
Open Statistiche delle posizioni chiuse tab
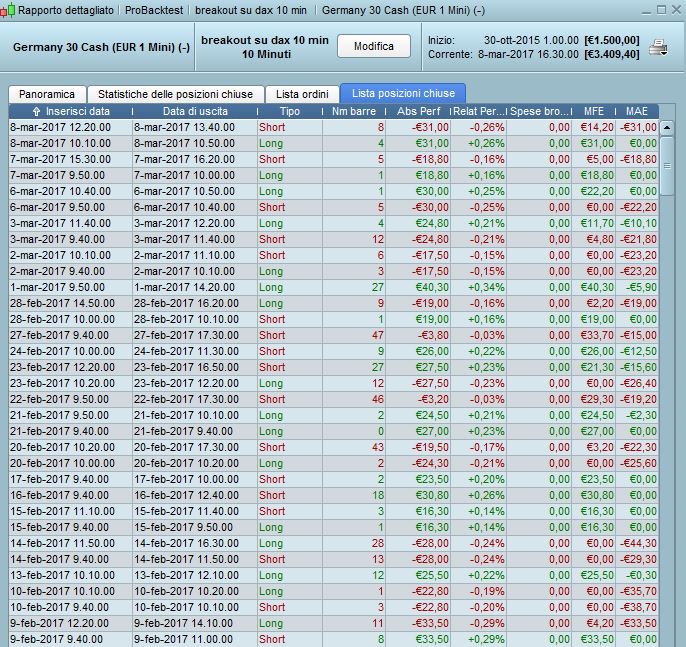[x=175, y=94]
